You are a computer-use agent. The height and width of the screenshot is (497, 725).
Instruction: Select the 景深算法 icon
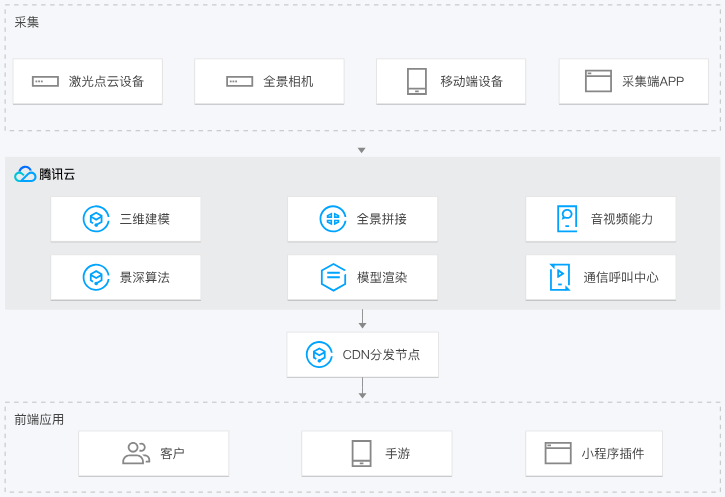(95, 277)
